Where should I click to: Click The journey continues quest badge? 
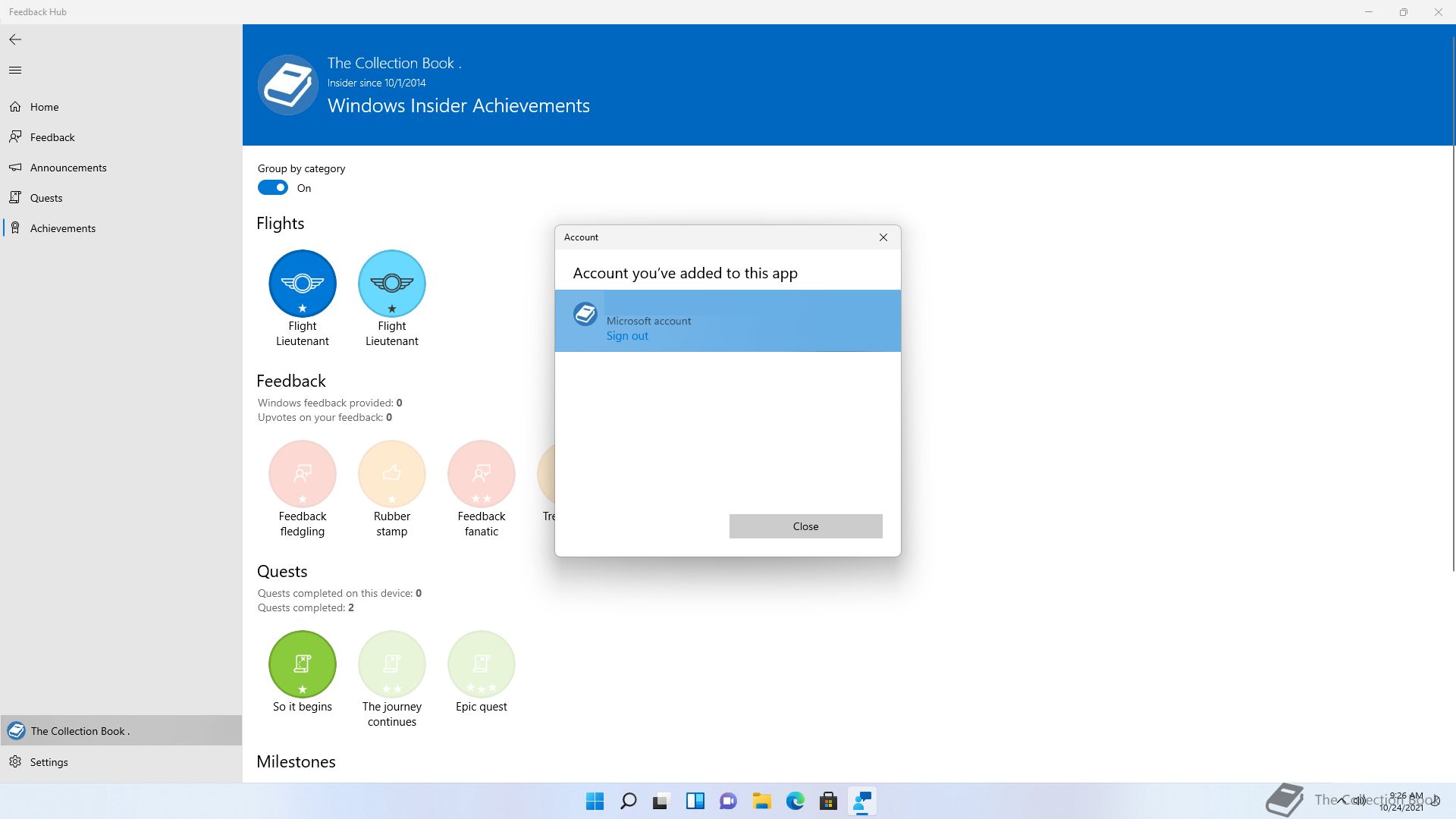tap(392, 664)
